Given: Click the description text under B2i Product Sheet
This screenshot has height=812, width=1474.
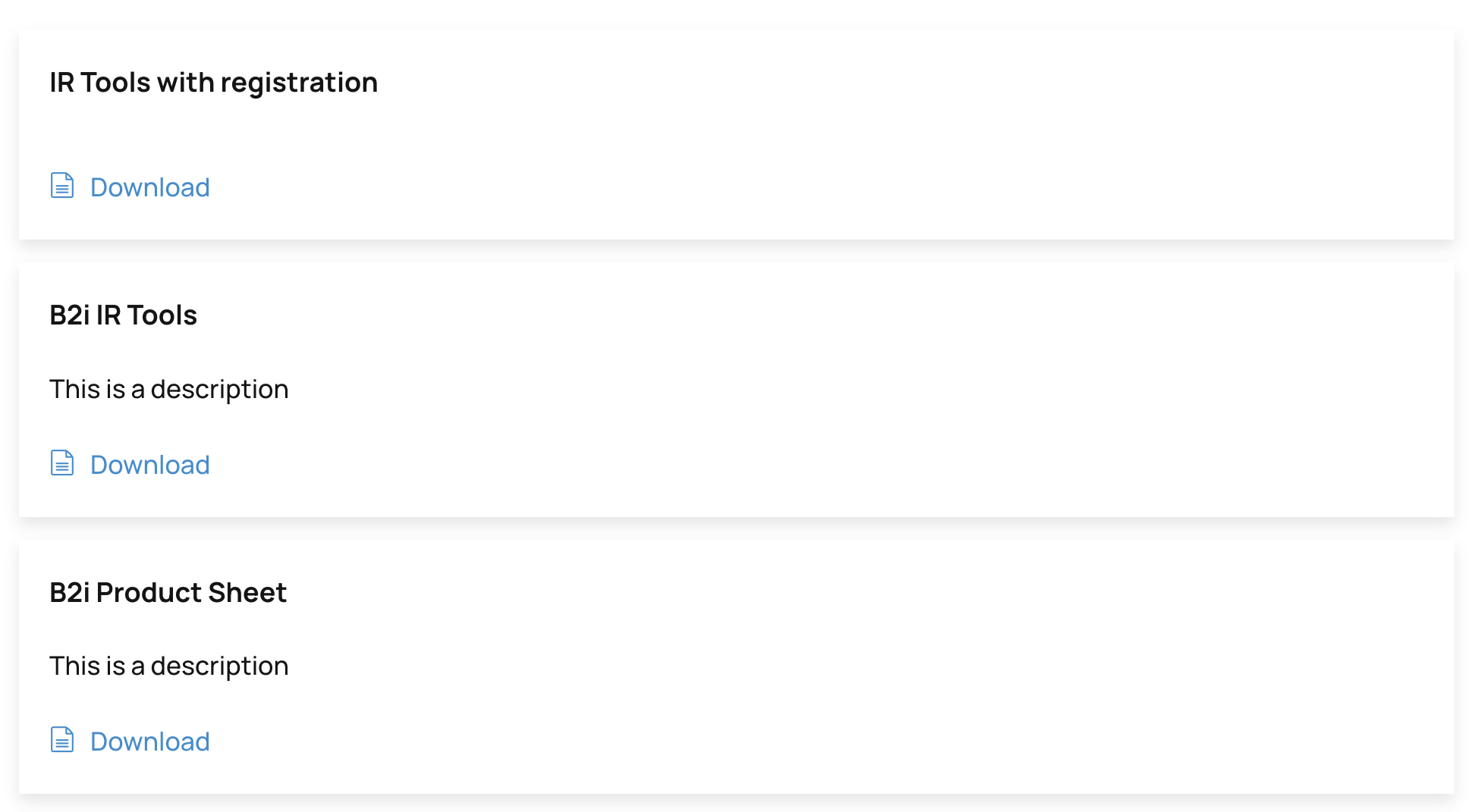Looking at the screenshot, I should point(168,666).
